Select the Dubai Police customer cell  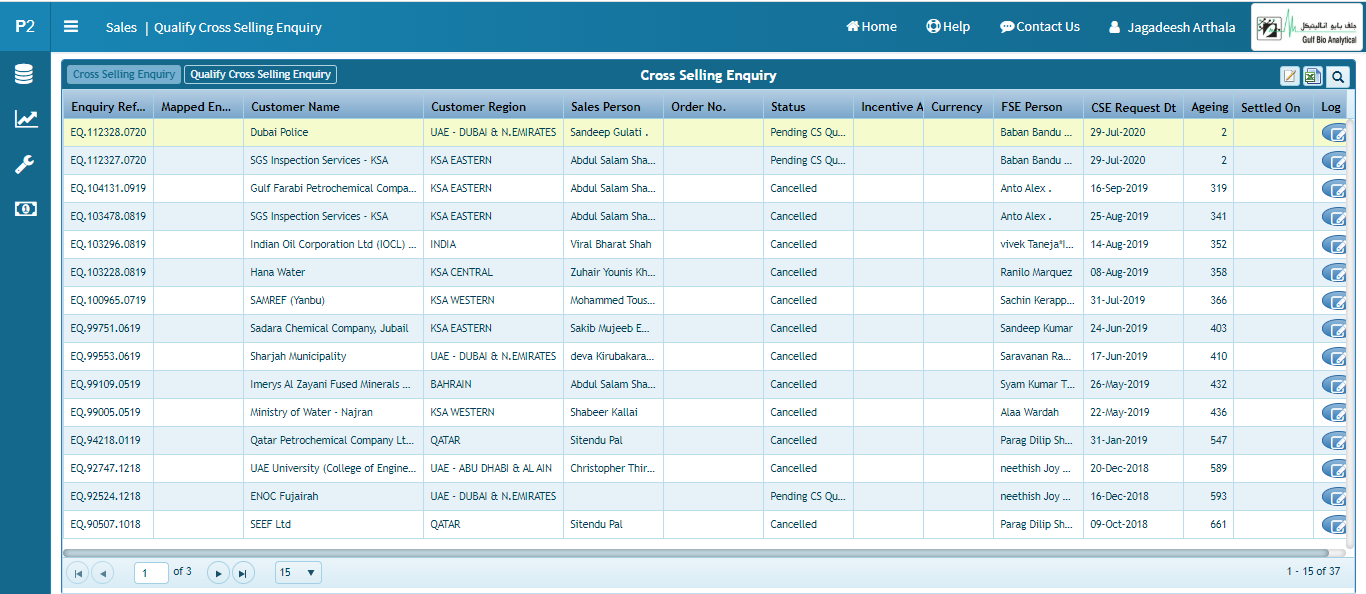(333, 132)
